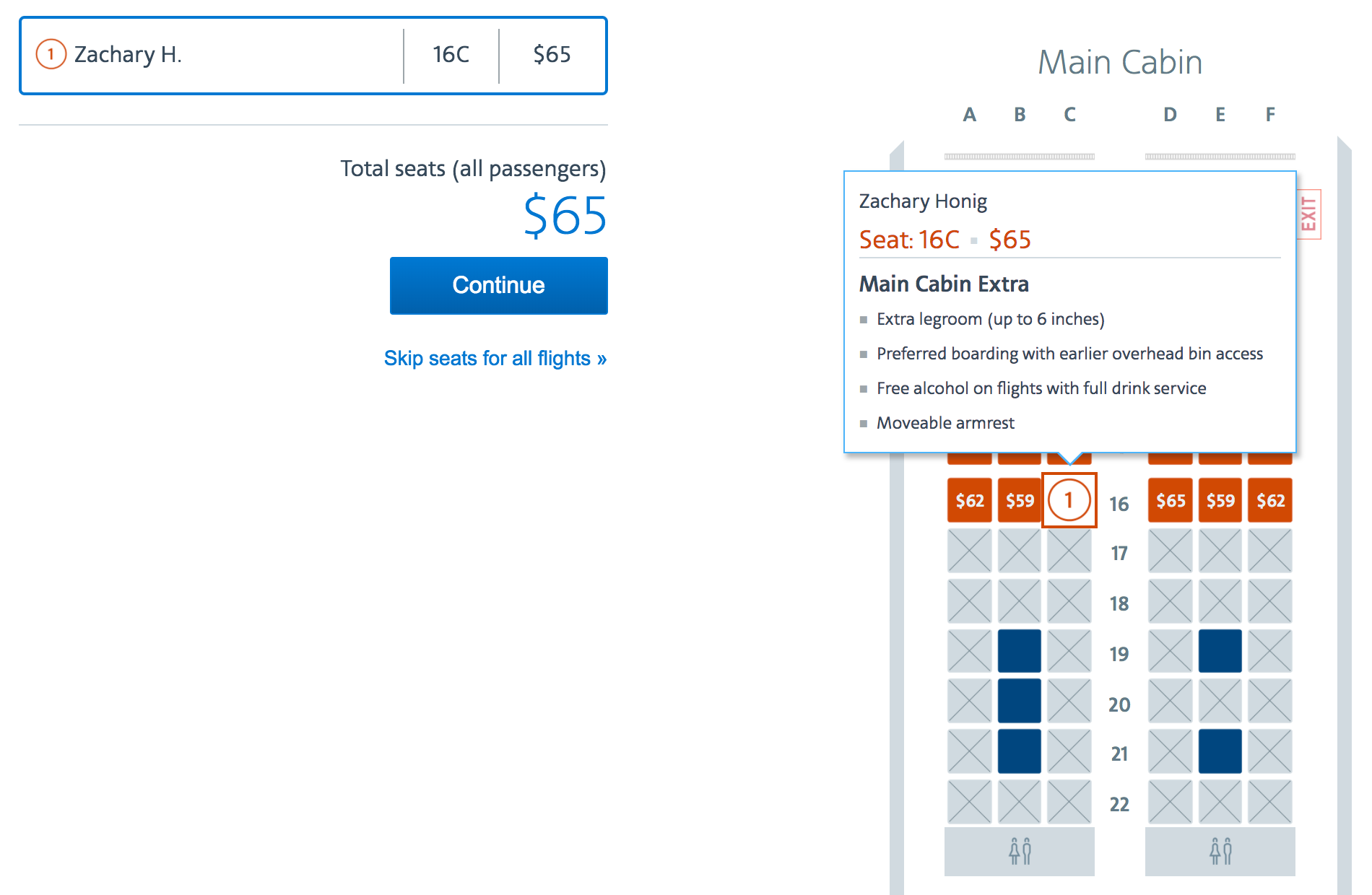Select the $65 seat 16D
Screen dimensions: 1372x895
tap(1170, 500)
